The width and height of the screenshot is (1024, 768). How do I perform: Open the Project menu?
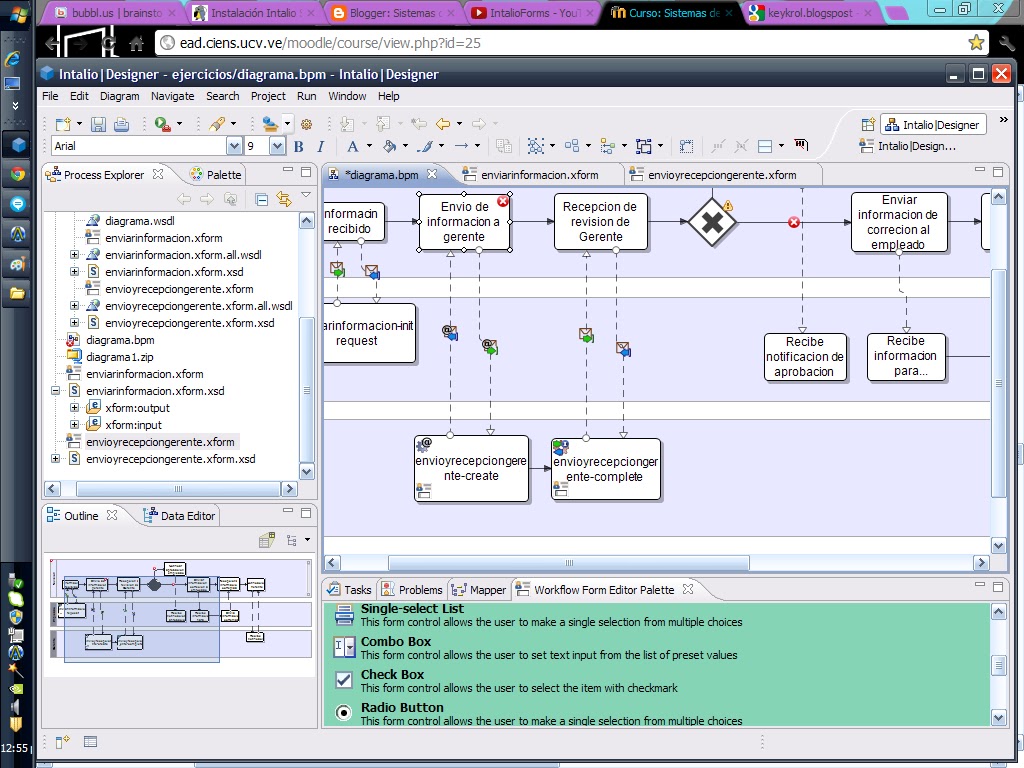pos(268,96)
